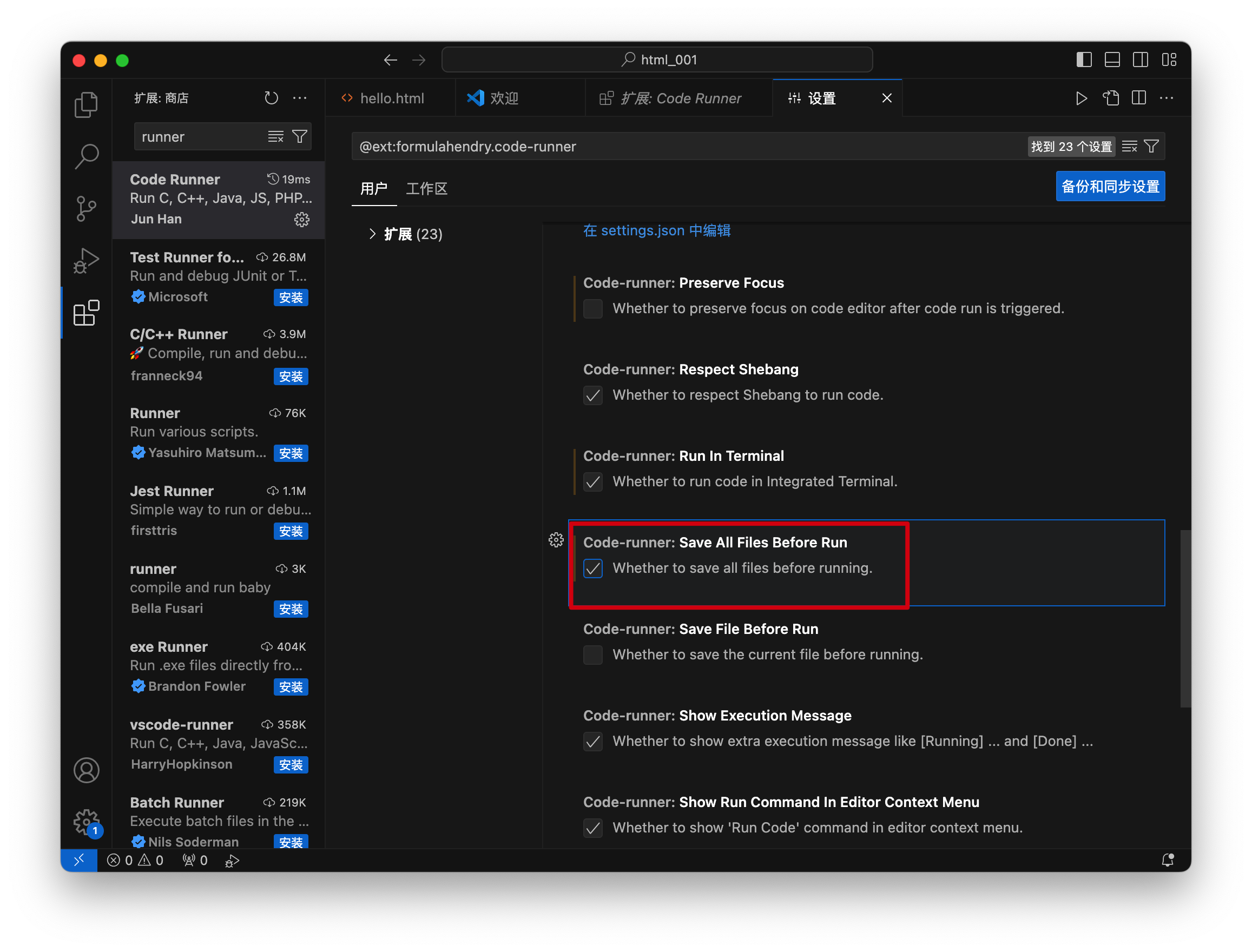Open the Run and Debug view
The image size is (1252, 952).
click(x=86, y=261)
